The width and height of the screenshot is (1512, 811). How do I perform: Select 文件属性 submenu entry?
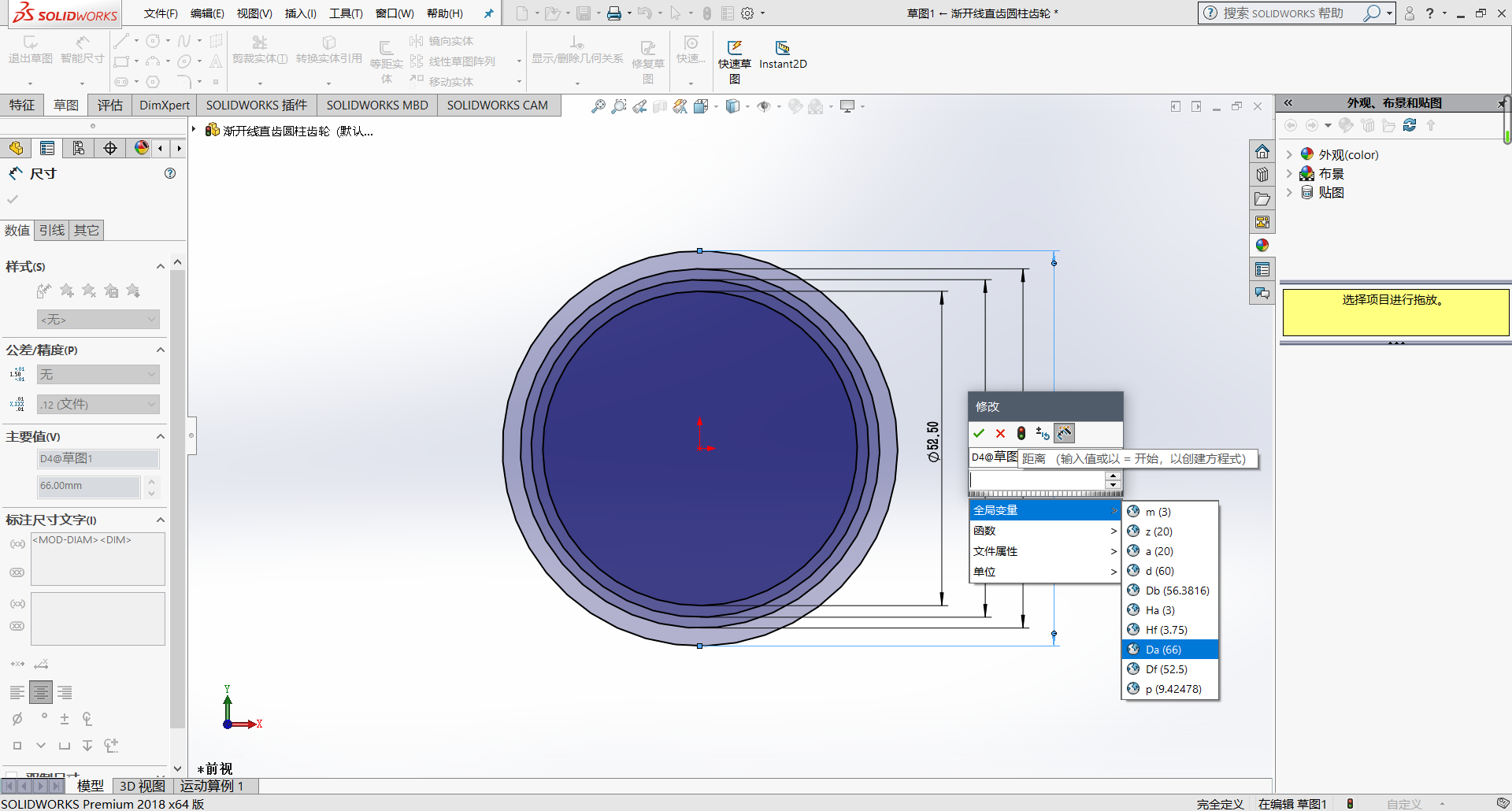coord(1044,551)
